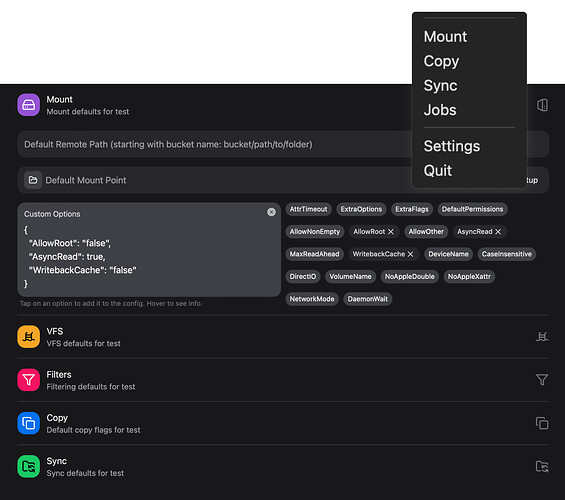
Task: Click the green Sync folder icon
Action: (28, 466)
